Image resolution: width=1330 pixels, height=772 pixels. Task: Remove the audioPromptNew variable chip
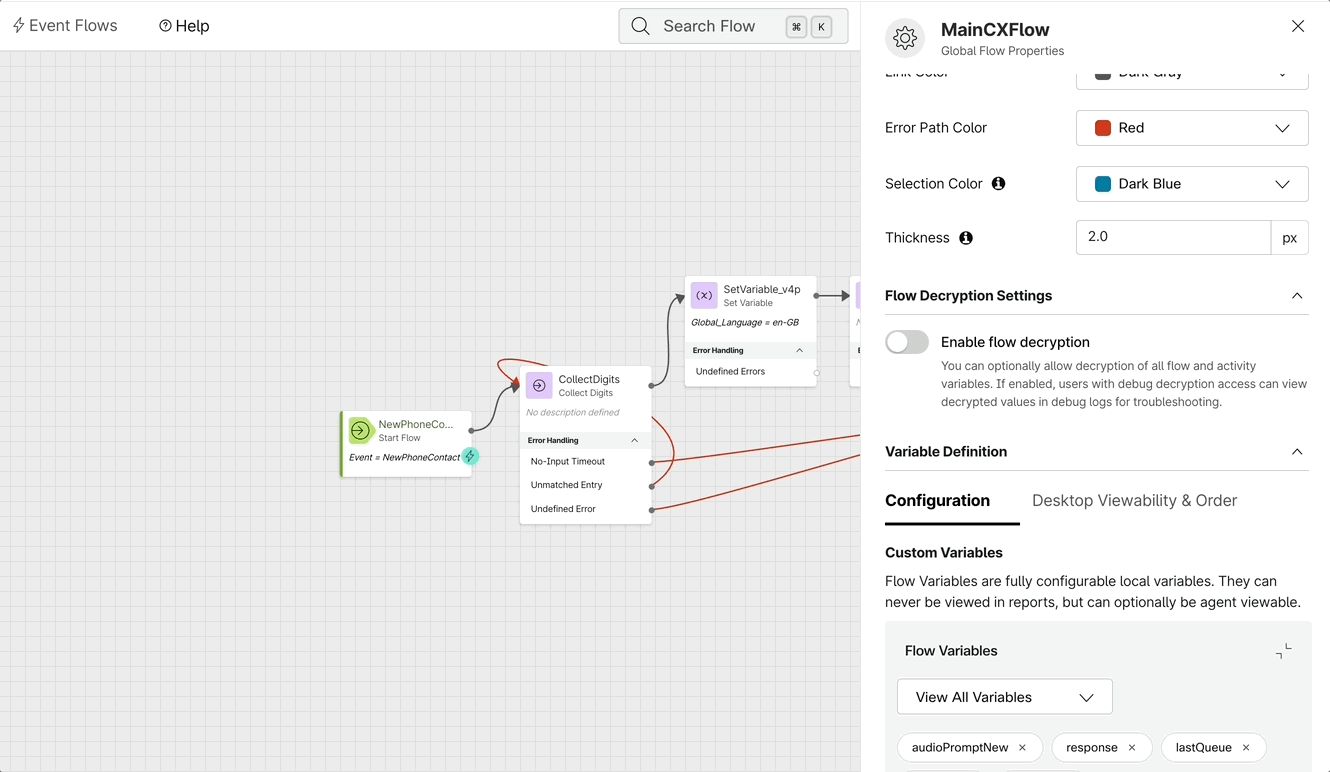(1022, 748)
